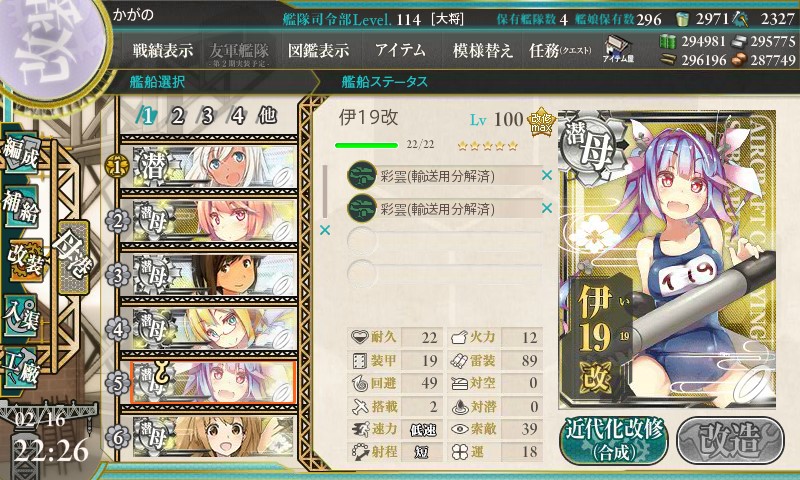Open the 入渠 (Docking) sidebar icon

point(21,315)
